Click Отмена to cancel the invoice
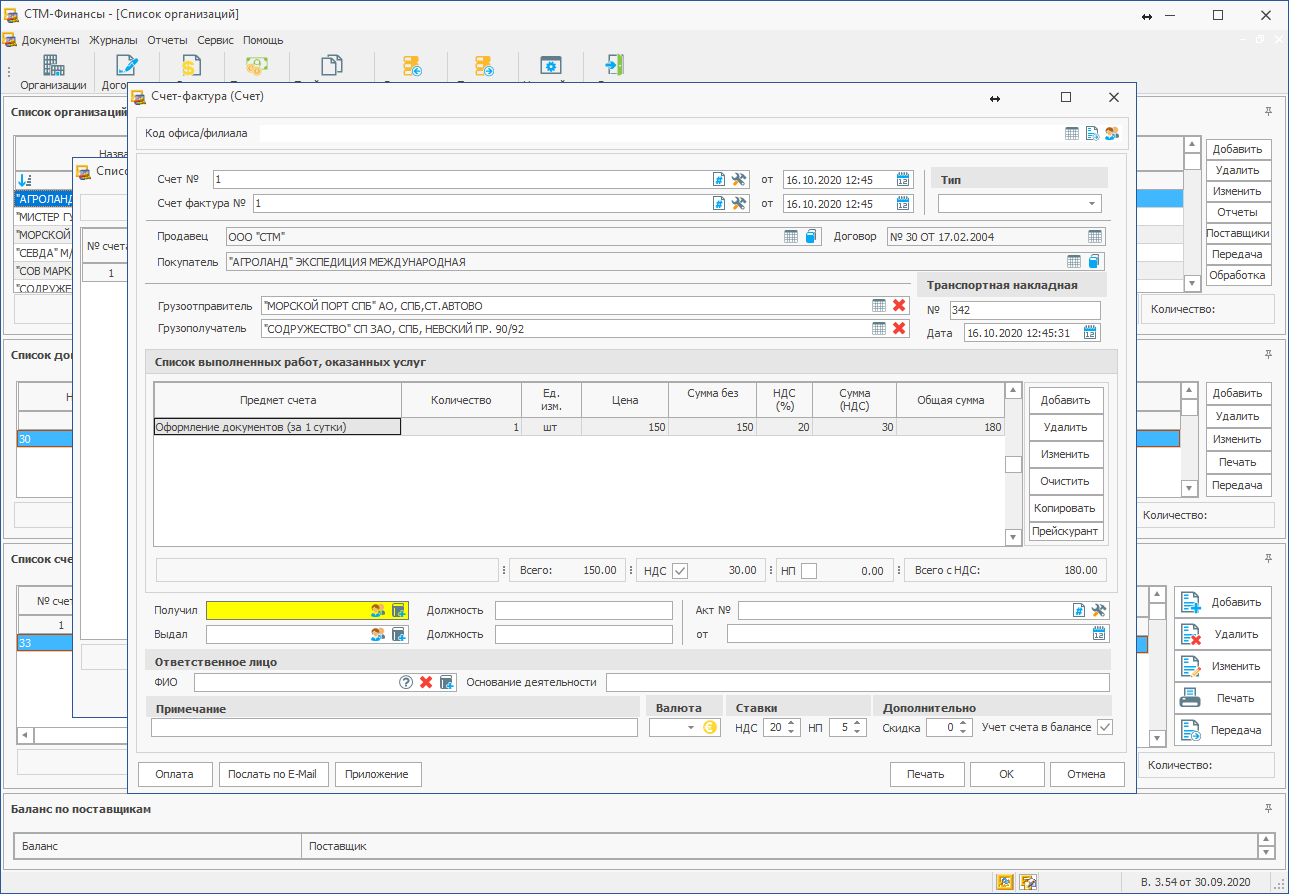1289x894 pixels. click(1086, 774)
